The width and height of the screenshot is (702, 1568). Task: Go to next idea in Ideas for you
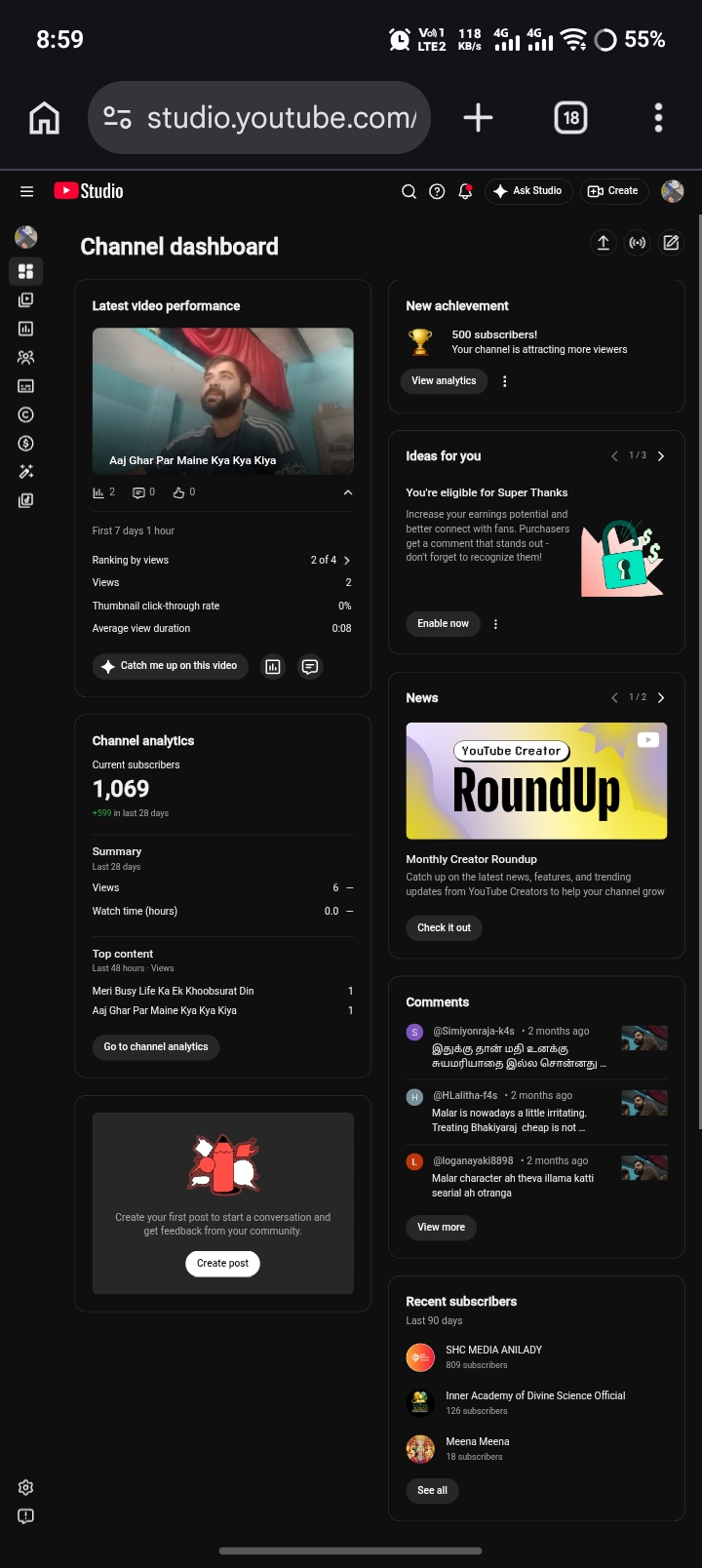661,456
